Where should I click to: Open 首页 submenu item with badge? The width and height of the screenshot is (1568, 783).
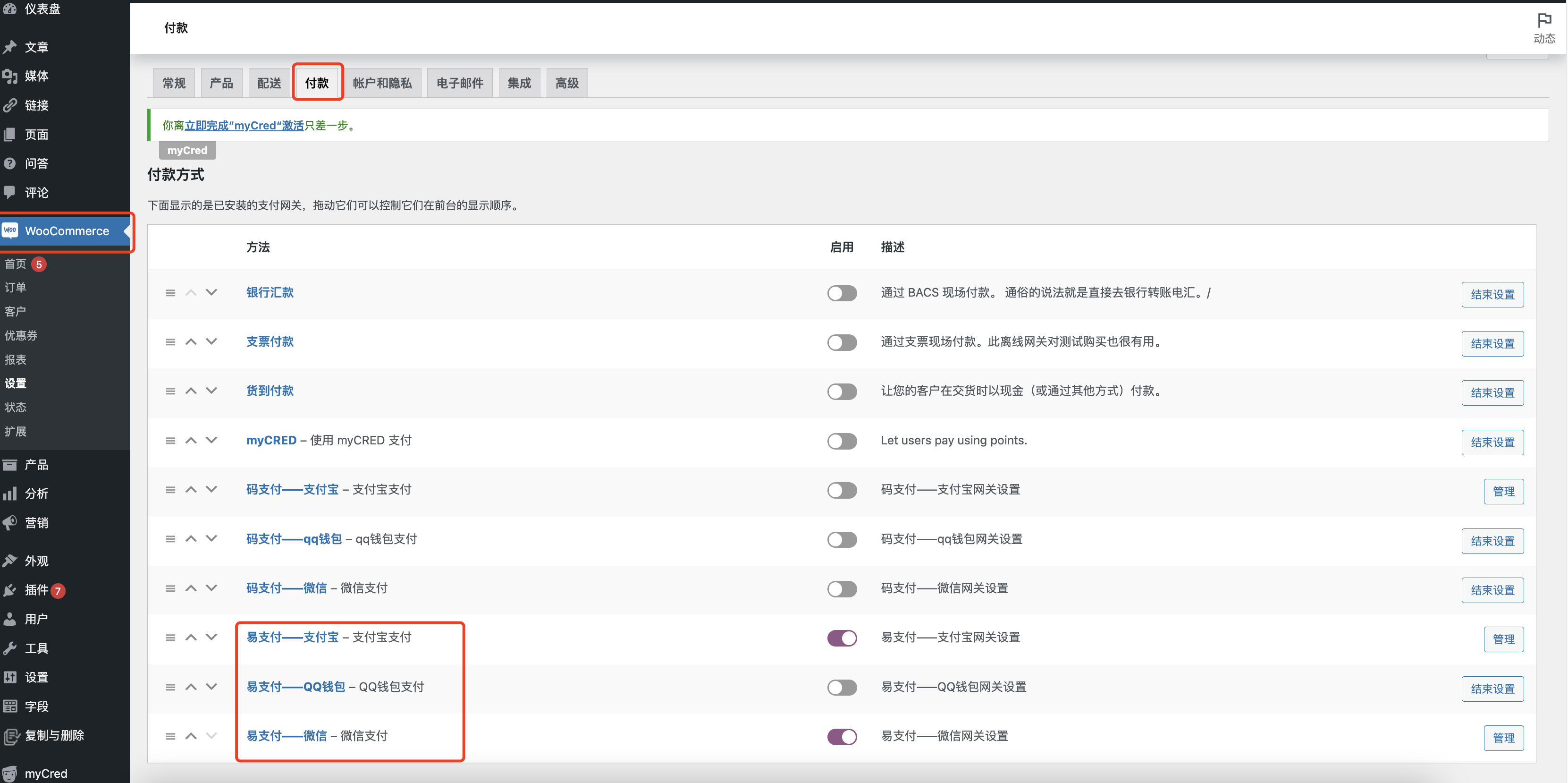[x=25, y=264]
